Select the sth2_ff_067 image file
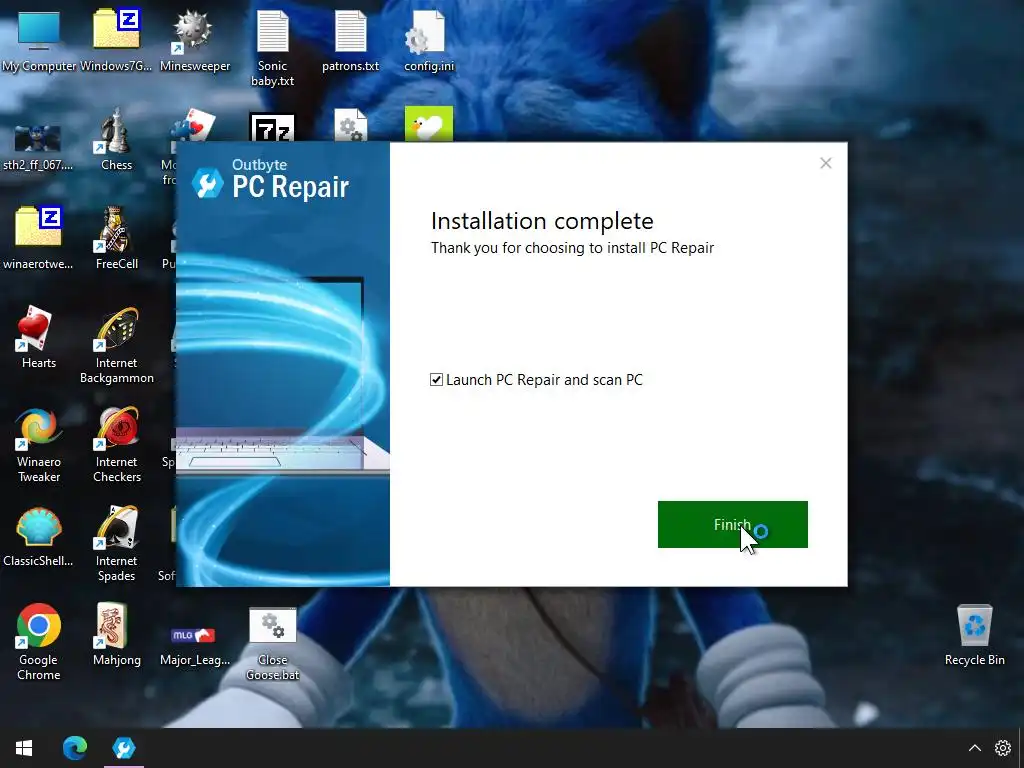This screenshot has width=1024, height=768. (x=38, y=148)
